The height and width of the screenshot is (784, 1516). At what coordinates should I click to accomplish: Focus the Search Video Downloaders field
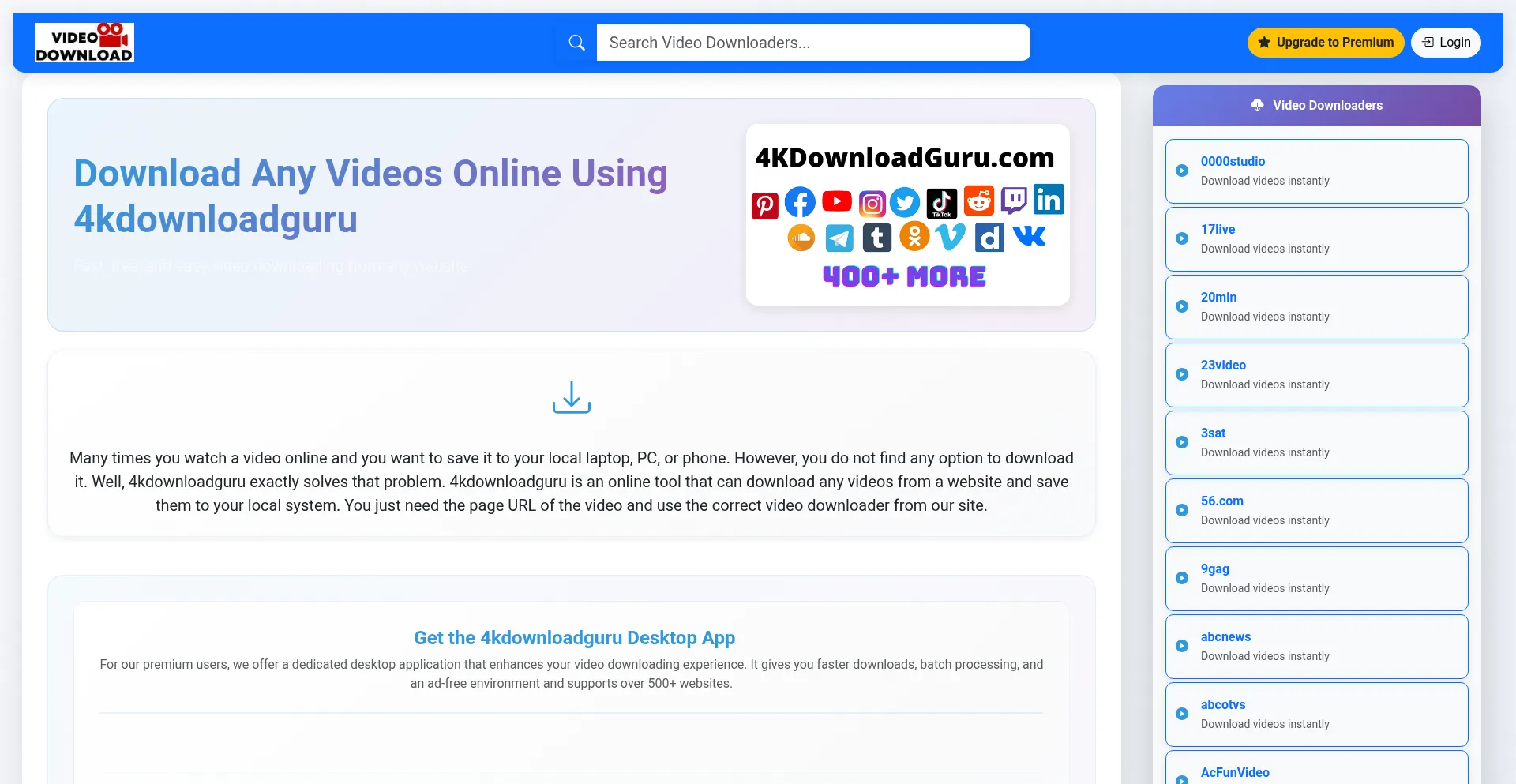[813, 43]
